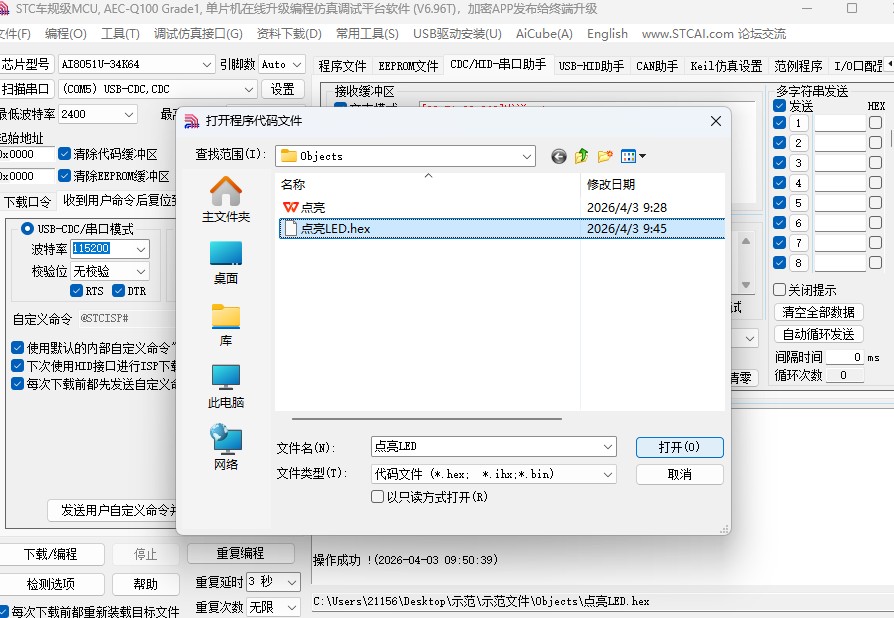Click the 打开 button to open the file
This screenshot has width=894, height=618.
(679, 446)
